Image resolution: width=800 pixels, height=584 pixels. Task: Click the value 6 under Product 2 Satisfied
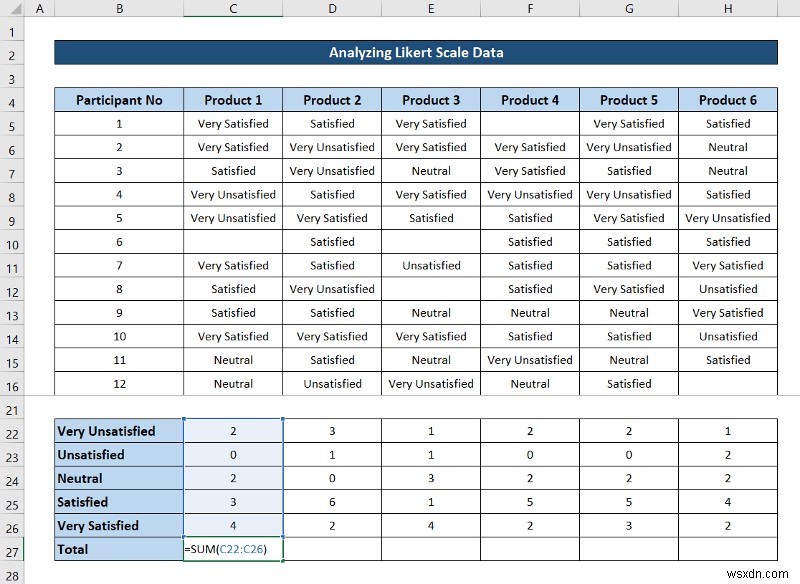coord(332,501)
